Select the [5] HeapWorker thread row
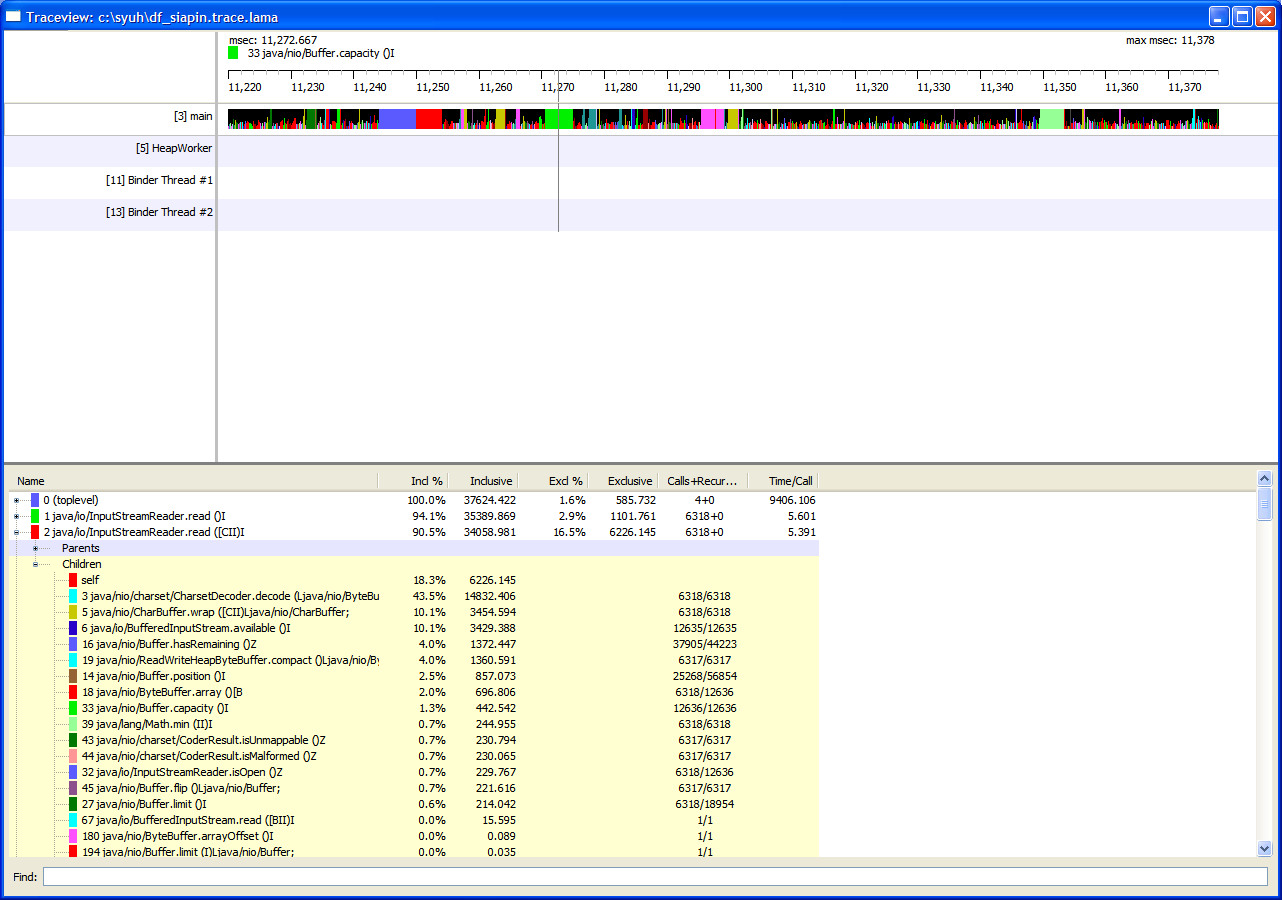 [x=174, y=149]
